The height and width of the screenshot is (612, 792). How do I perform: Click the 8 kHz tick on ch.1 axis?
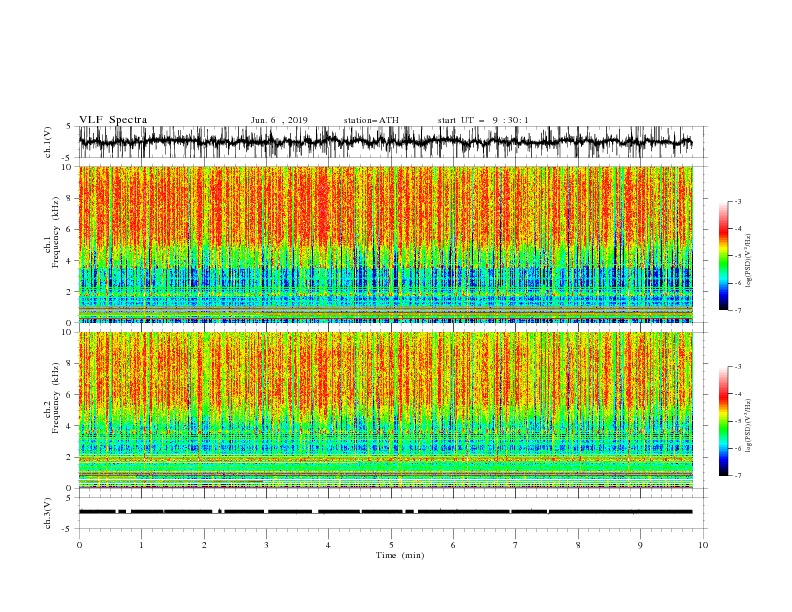pos(70,198)
